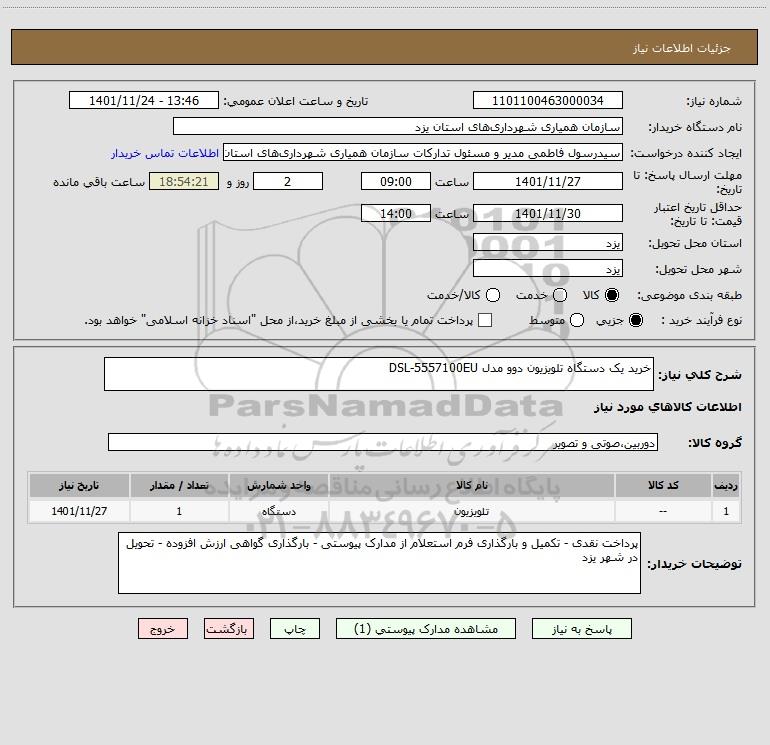Click the استان محل تحویل field
Image resolution: width=770 pixels, height=745 pixels.
[548, 242]
